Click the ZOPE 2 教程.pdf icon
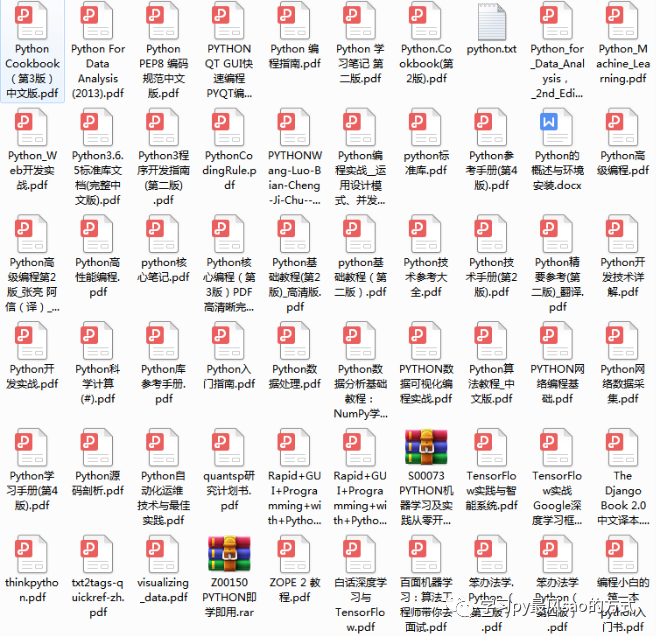The width and height of the screenshot is (656, 636). [295, 554]
